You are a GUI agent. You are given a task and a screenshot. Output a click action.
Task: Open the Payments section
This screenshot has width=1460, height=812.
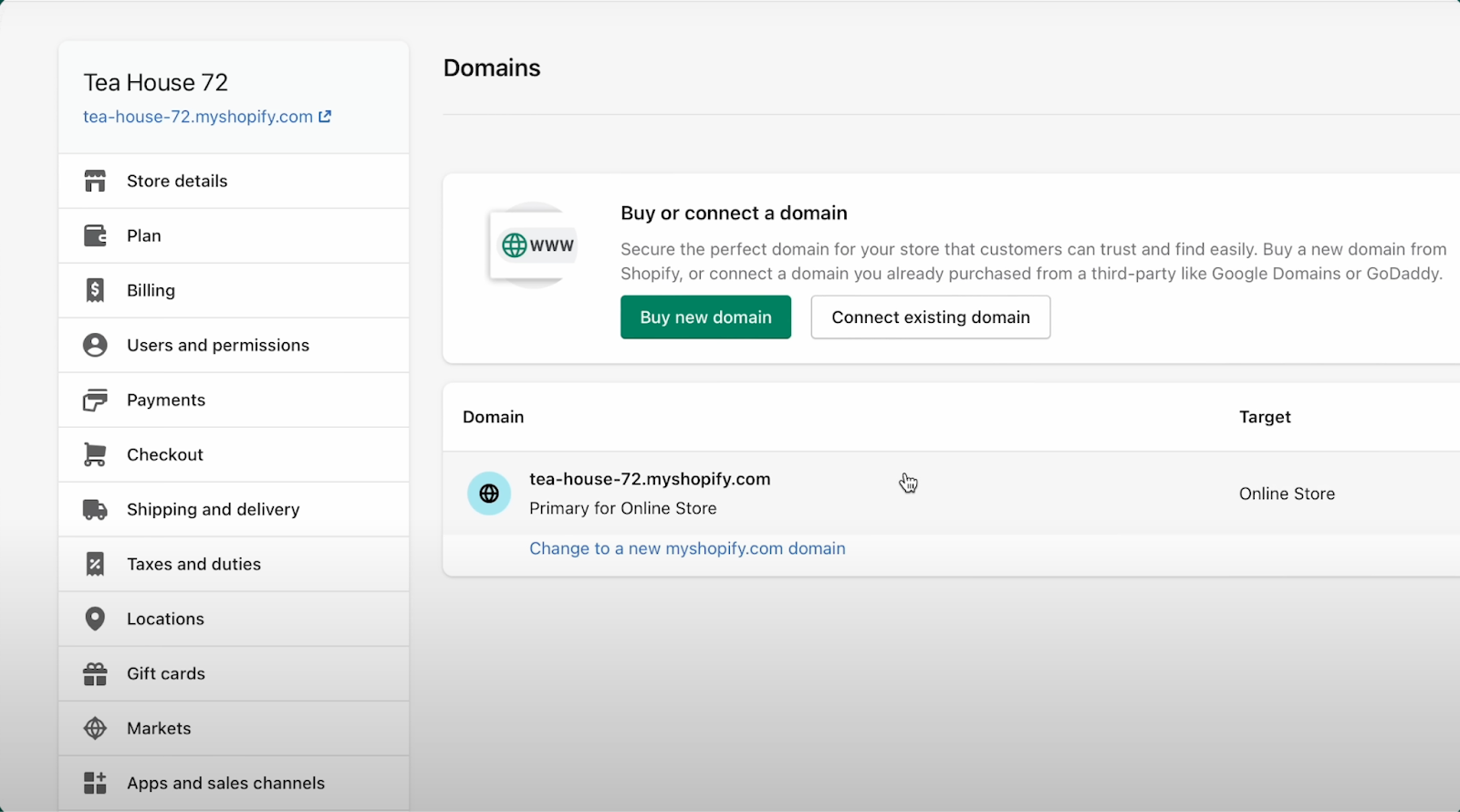tap(234, 400)
